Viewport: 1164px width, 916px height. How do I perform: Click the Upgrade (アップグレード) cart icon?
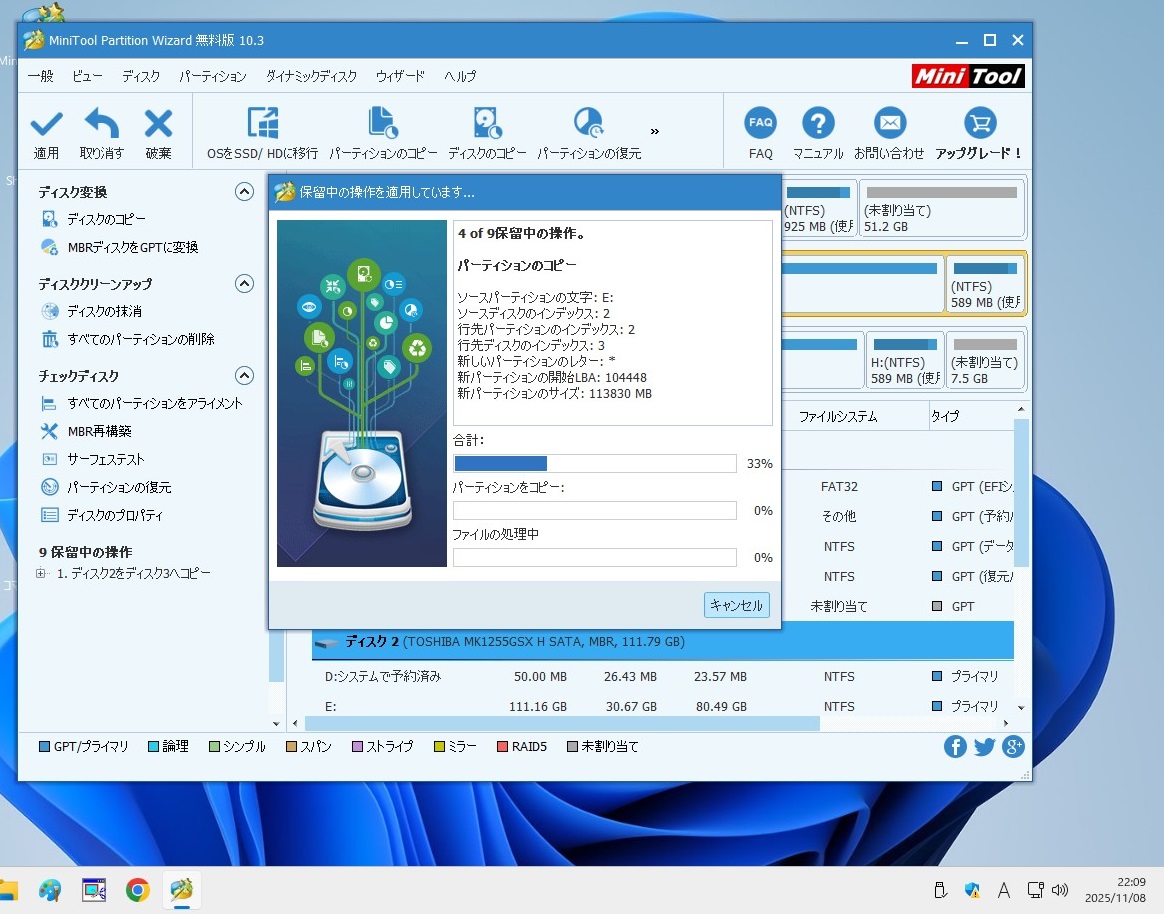(x=979, y=124)
